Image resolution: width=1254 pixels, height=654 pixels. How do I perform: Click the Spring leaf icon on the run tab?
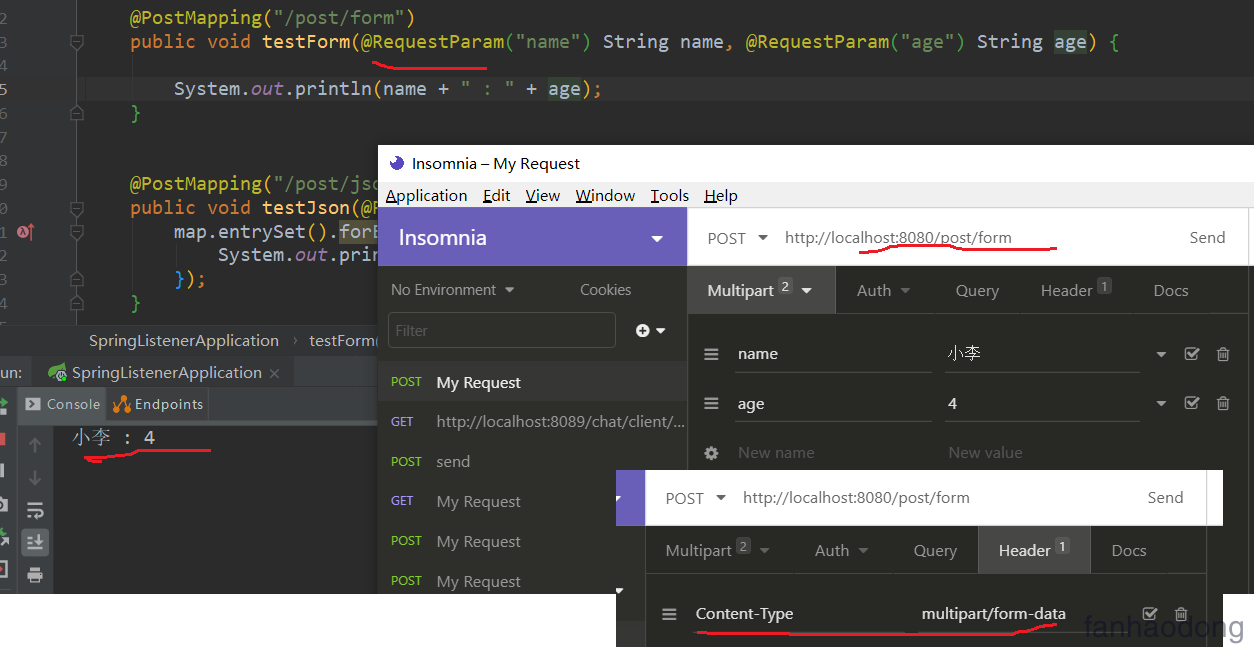[58, 372]
